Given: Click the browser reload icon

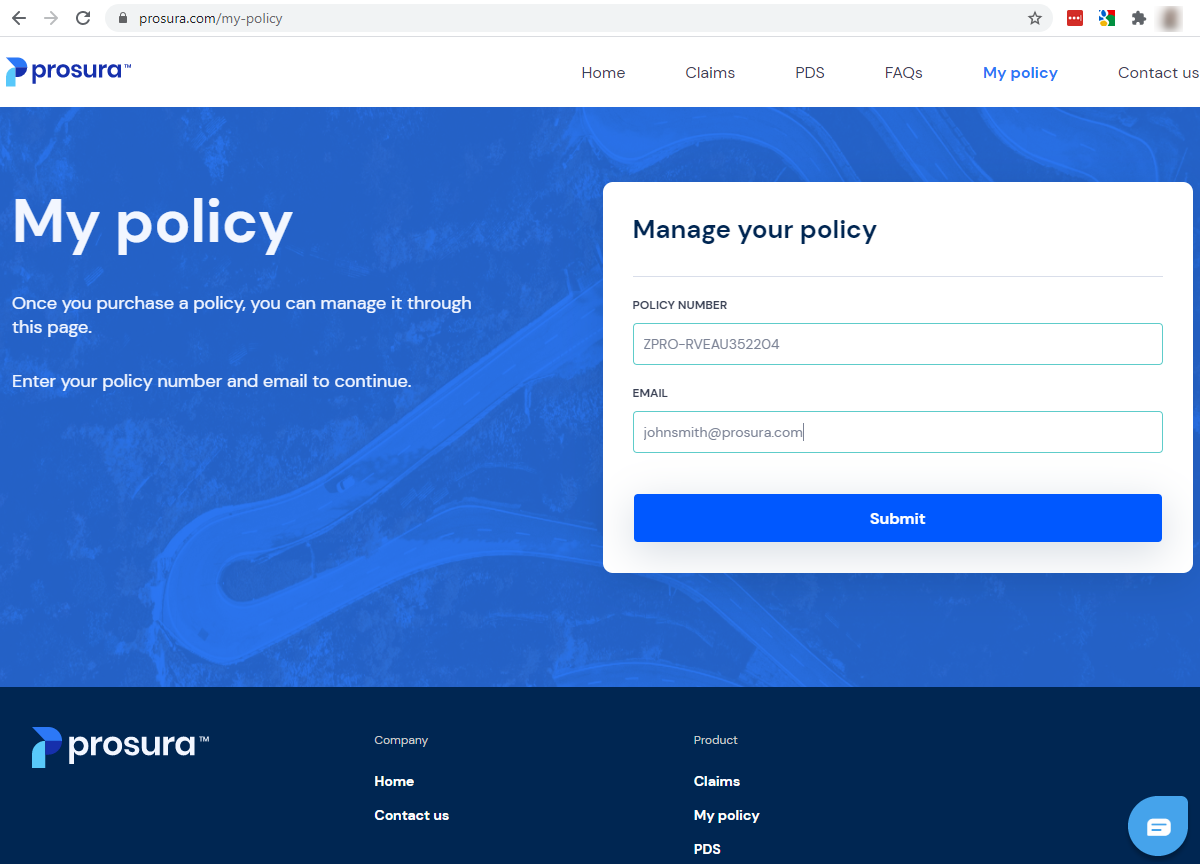Looking at the screenshot, I should 83,18.
